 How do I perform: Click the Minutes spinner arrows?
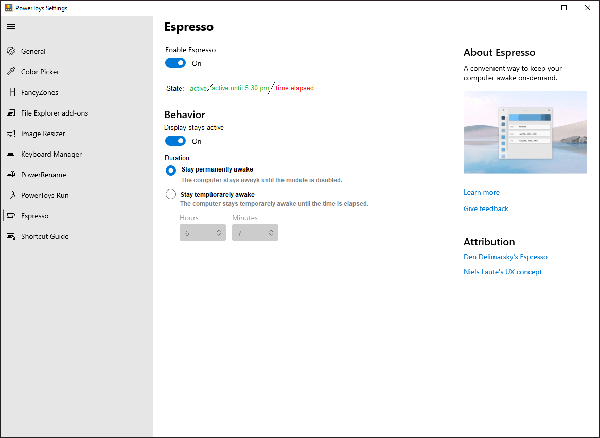(271, 233)
